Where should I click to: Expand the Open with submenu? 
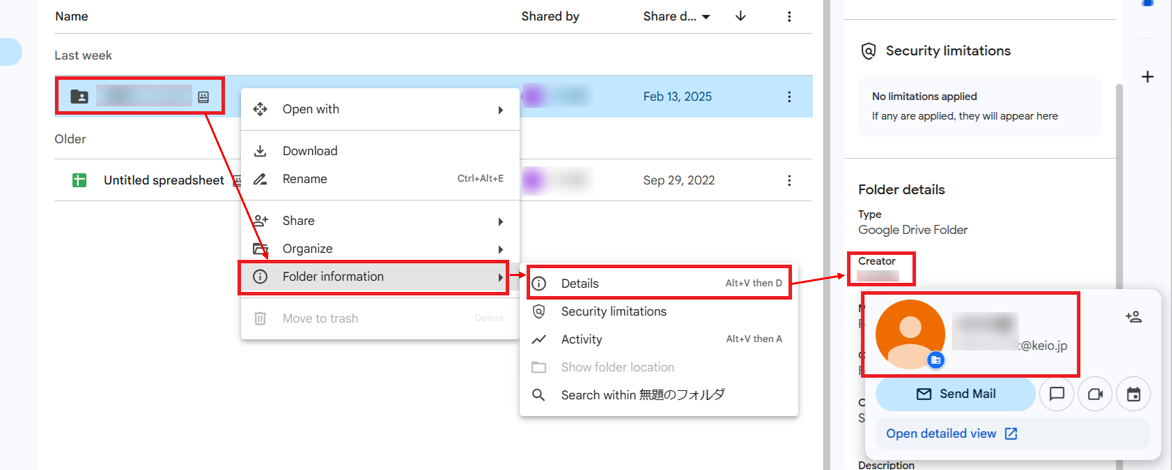pos(380,109)
